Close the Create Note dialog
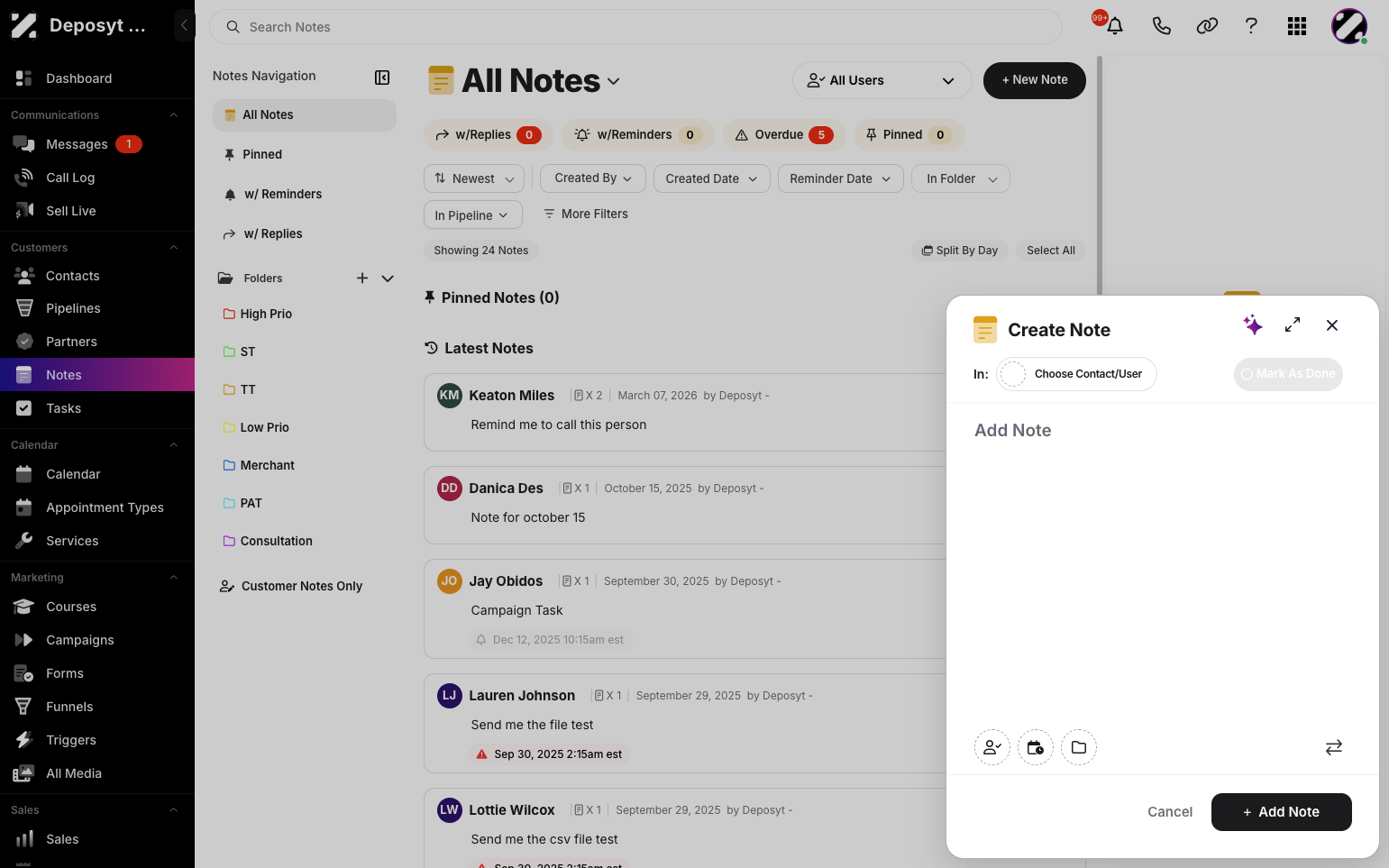 (x=1332, y=325)
